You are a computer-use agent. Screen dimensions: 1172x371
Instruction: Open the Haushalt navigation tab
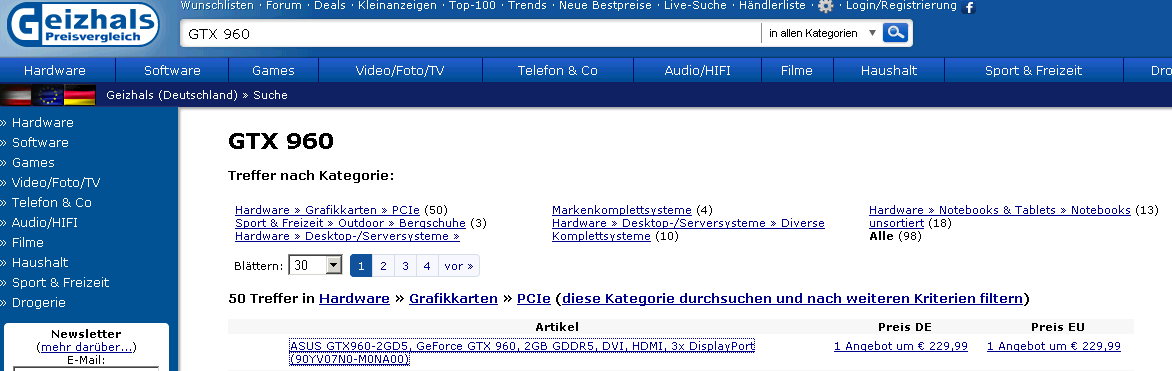coord(889,70)
